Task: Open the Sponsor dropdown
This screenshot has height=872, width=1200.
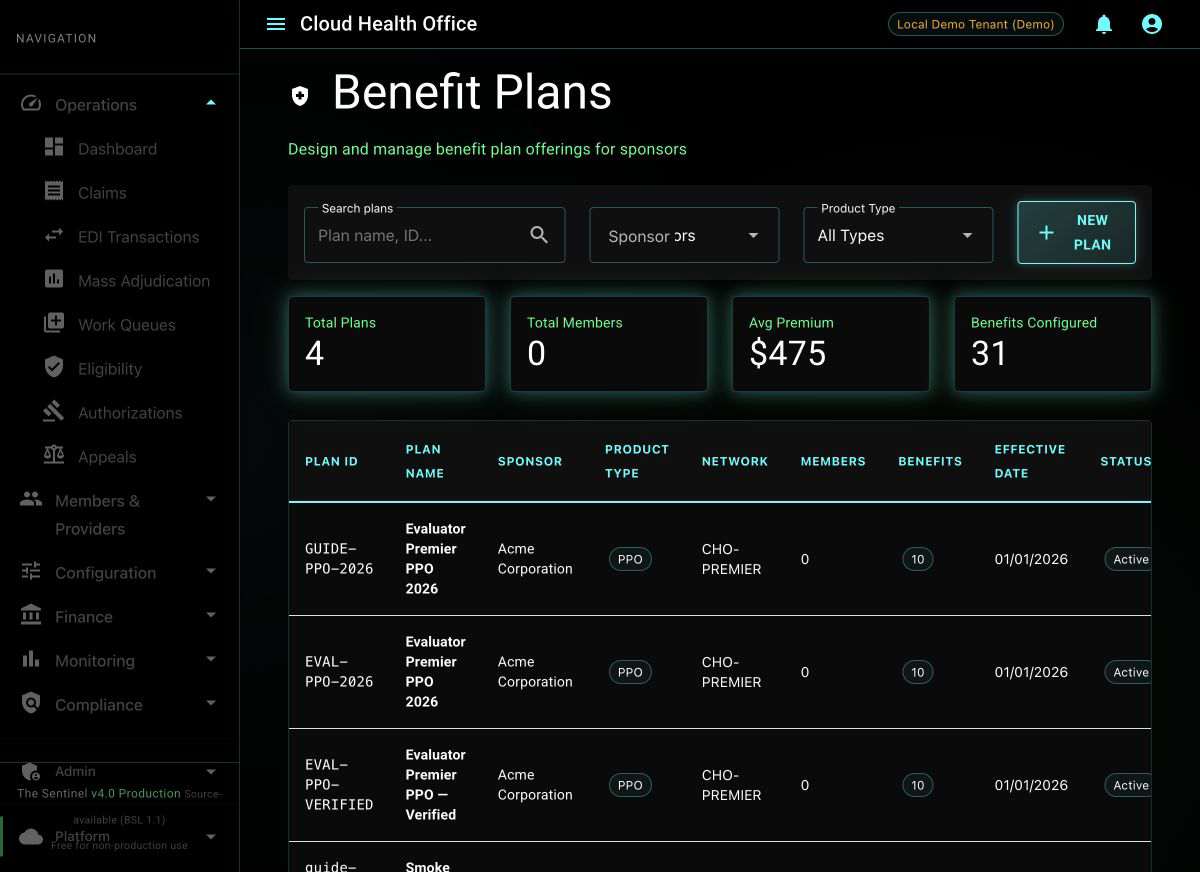Action: pyautogui.click(x=684, y=235)
